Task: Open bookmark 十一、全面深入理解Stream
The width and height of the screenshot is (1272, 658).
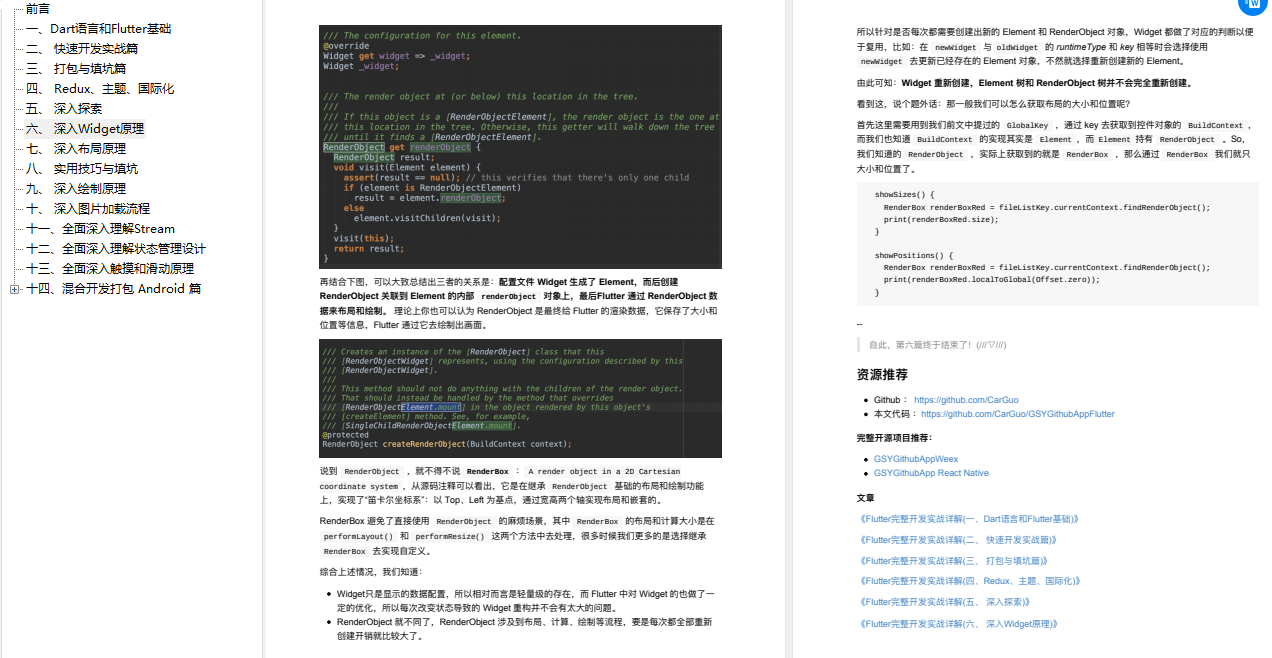Action: click(x=100, y=228)
